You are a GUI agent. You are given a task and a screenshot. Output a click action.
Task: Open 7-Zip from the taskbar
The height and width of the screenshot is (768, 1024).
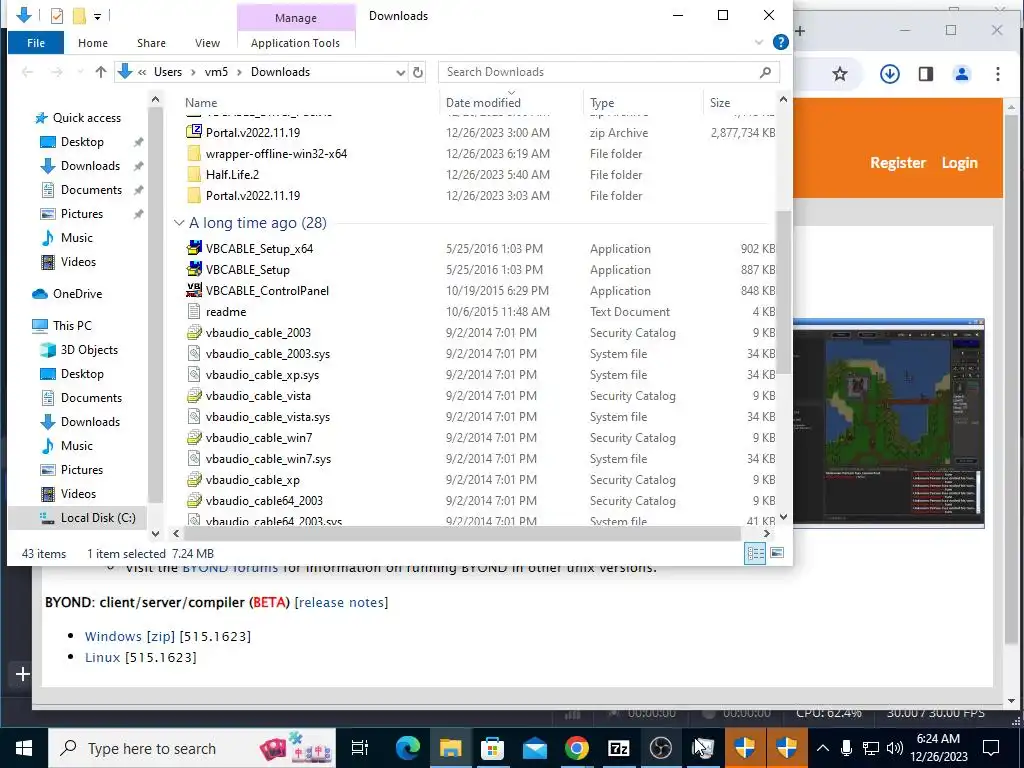pyautogui.click(x=618, y=748)
